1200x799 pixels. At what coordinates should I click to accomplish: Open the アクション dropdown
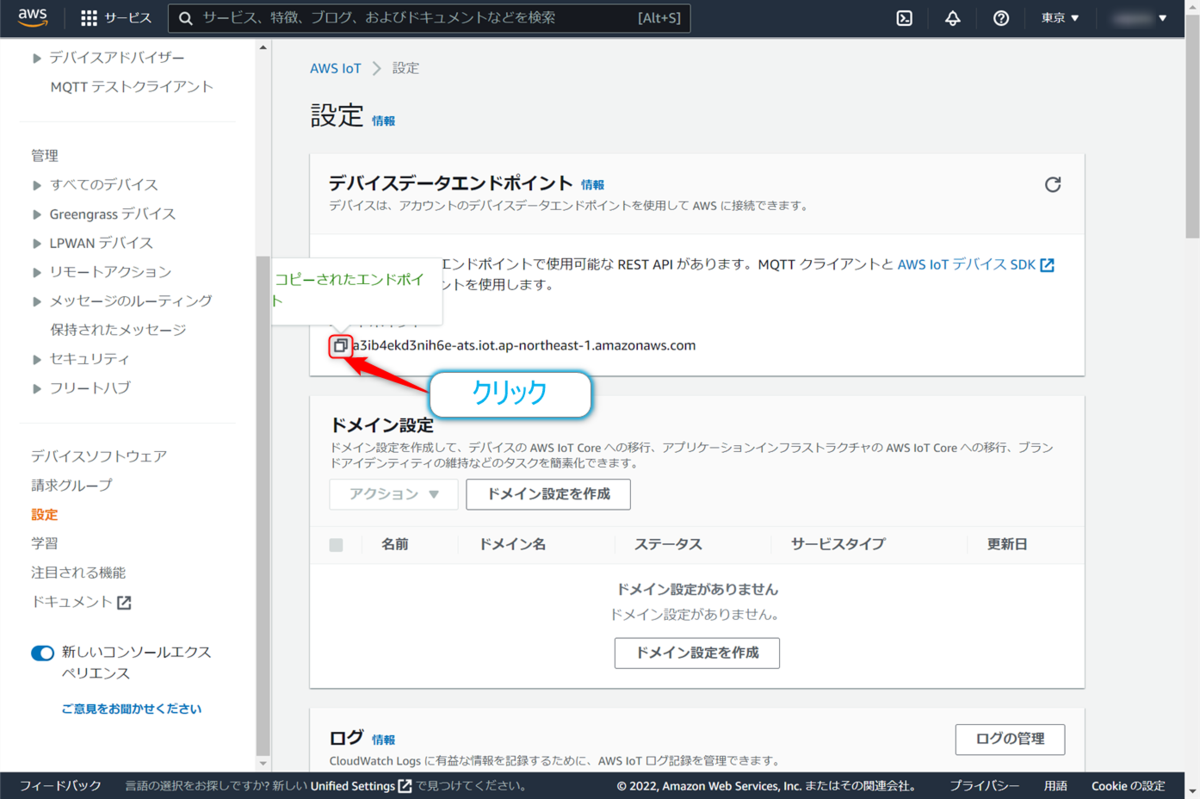click(394, 494)
